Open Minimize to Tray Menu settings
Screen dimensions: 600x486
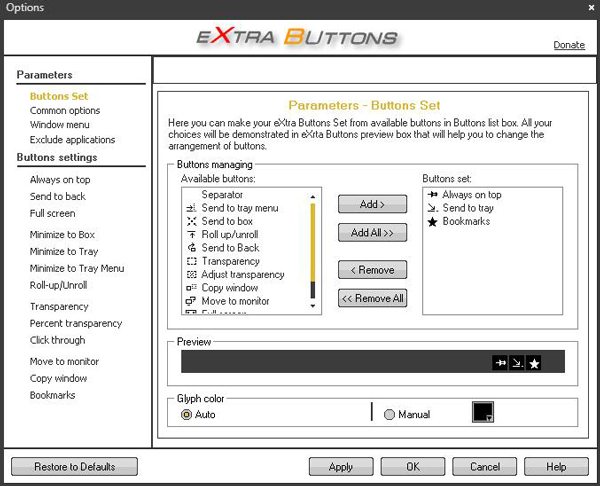coord(77,268)
